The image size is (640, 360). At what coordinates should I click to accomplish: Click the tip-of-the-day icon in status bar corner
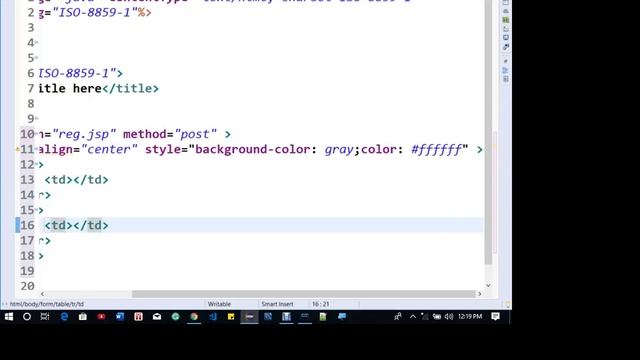(507, 304)
